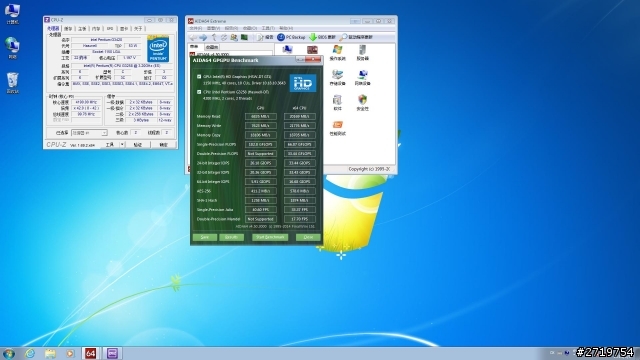Open the Help (H) menu in AIDA64
The width and height of the screenshot is (640, 360).
coord(286,28)
